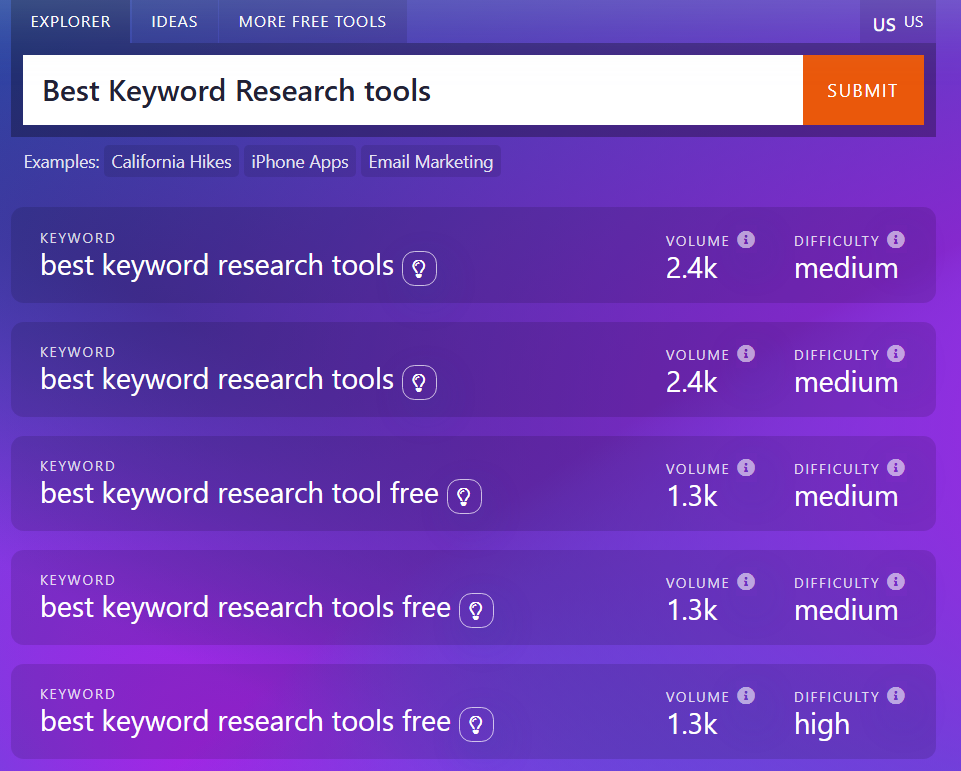Open Volume info icon in 'research tool free' row
Image resolution: width=961 pixels, height=771 pixels.
(746, 468)
